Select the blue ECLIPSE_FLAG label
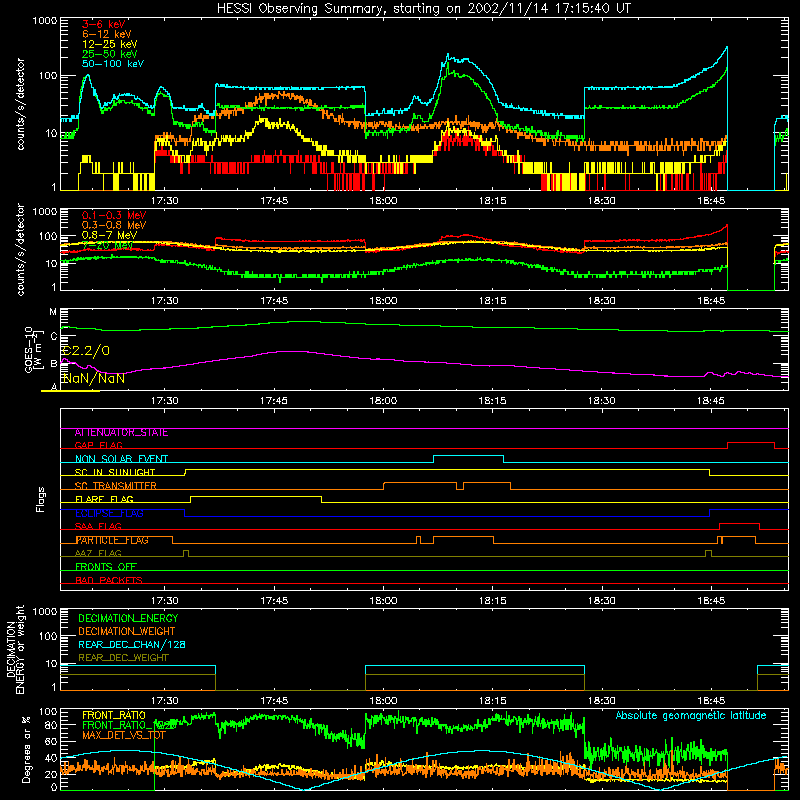This screenshot has height=800, width=800. pyautogui.click(x=109, y=513)
